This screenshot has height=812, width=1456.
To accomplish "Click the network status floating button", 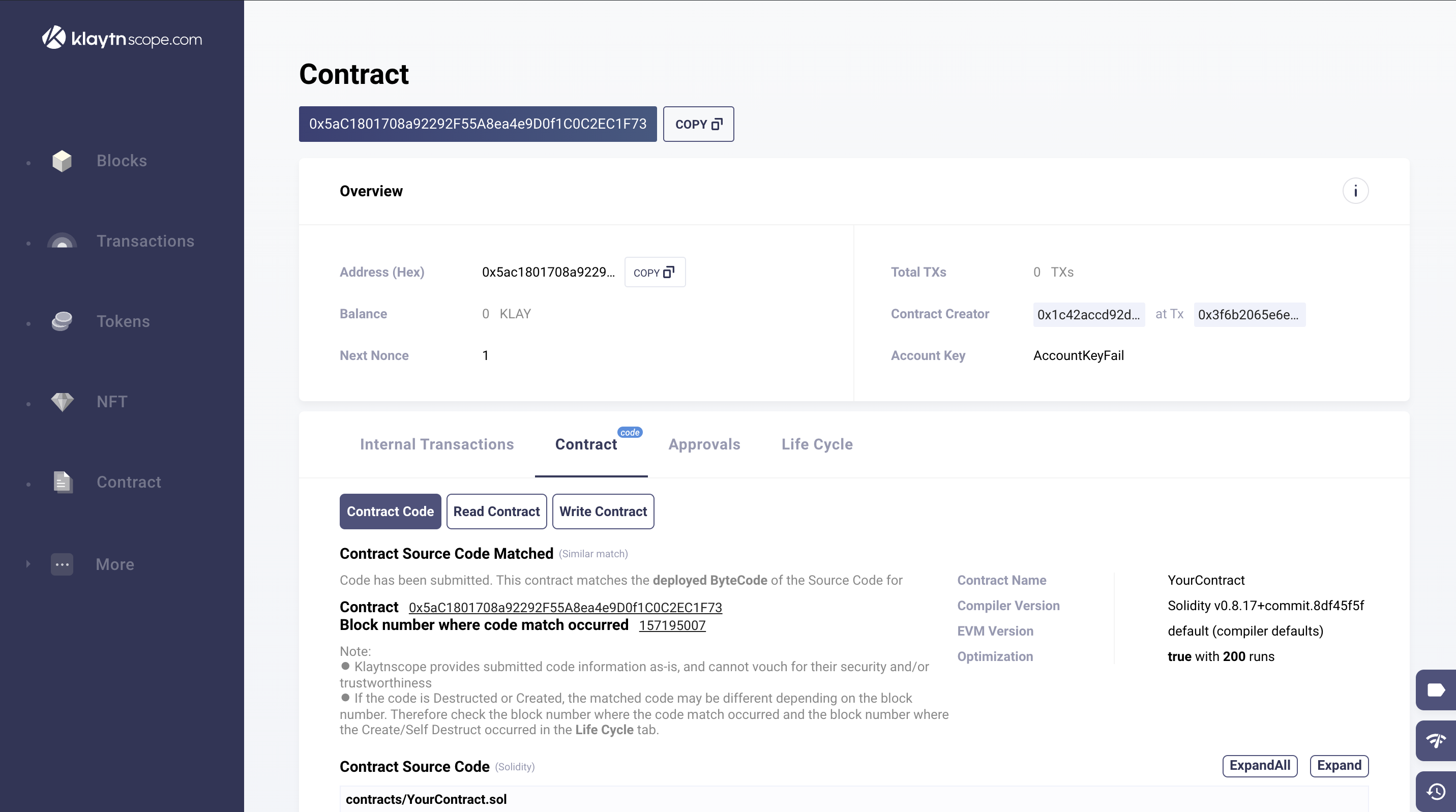I will [x=1436, y=741].
